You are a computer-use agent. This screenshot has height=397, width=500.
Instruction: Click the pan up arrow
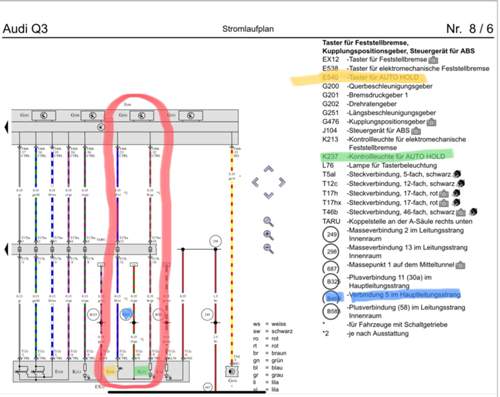[x=269, y=169]
